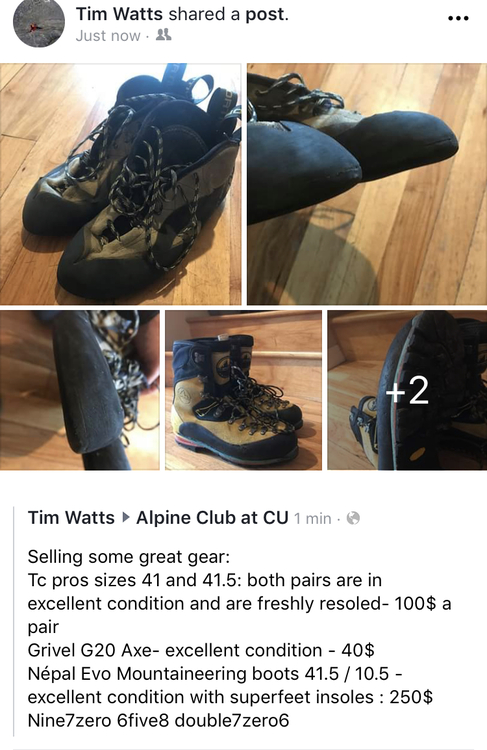Viewport: 487px width, 750px height.
Task: View photo of both grey climbing shoes
Action: click(x=121, y=184)
